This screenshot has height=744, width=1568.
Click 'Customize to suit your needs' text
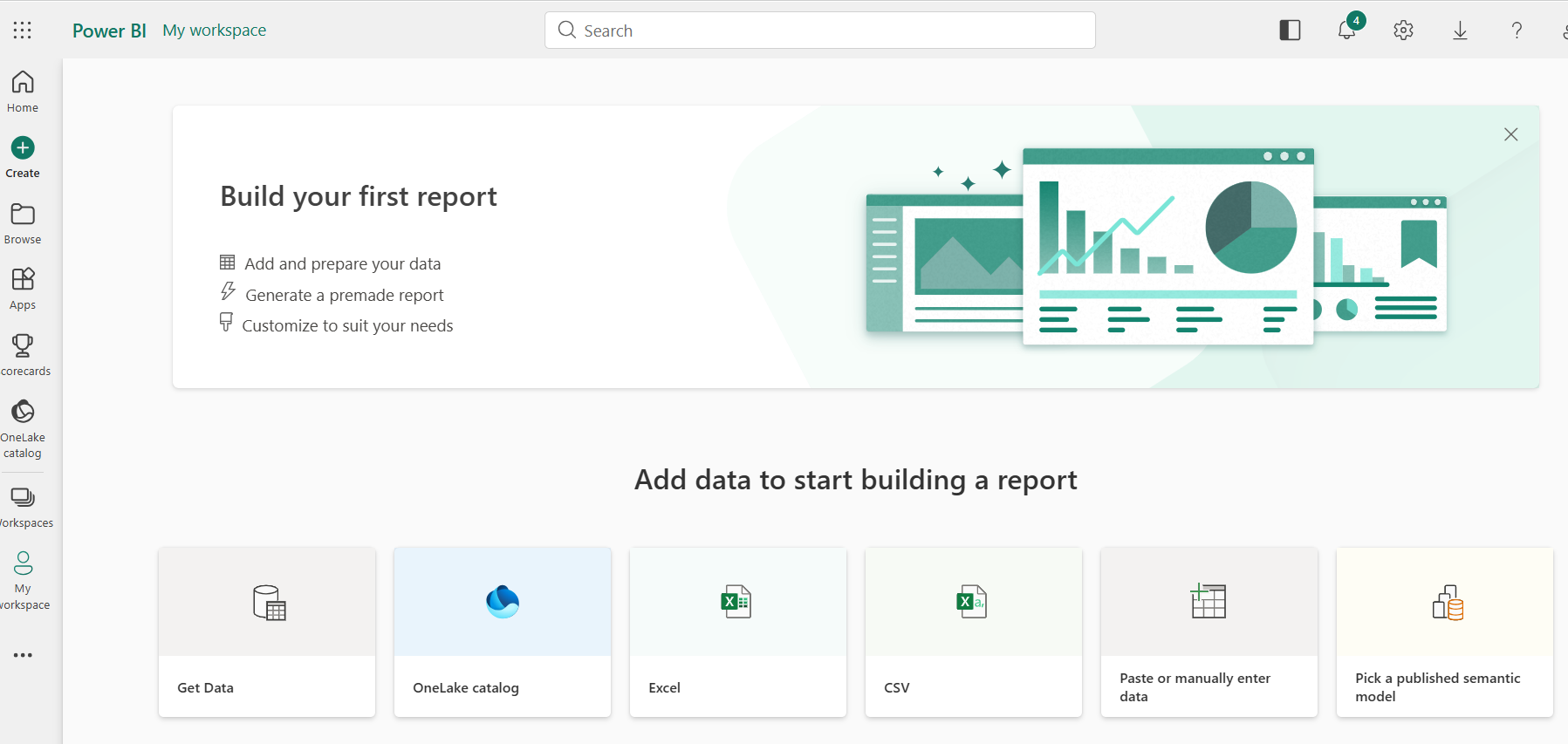(347, 325)
